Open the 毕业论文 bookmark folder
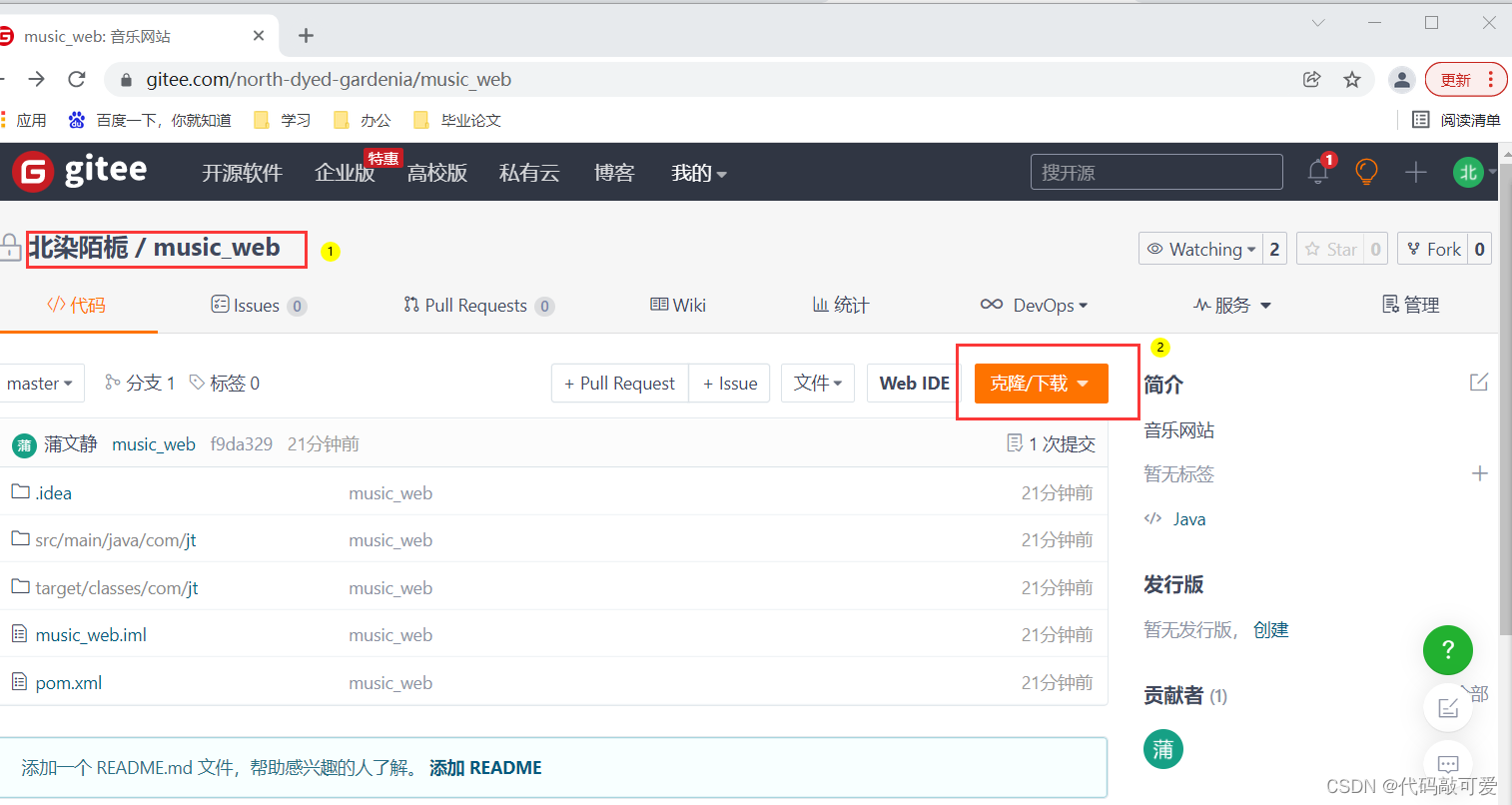Viewport: 1512px width, 805px height. 456,120
